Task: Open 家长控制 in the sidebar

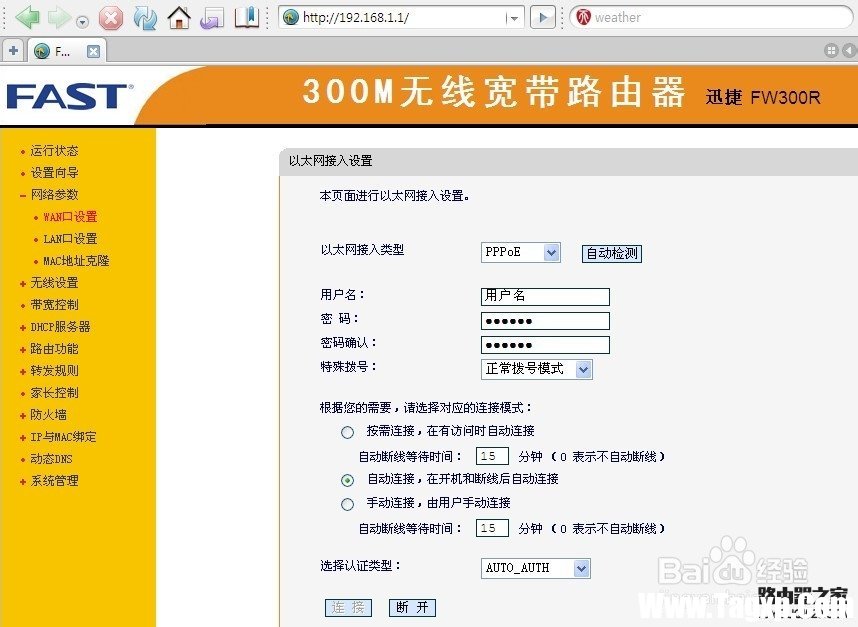Action: [x=54, y=393]
